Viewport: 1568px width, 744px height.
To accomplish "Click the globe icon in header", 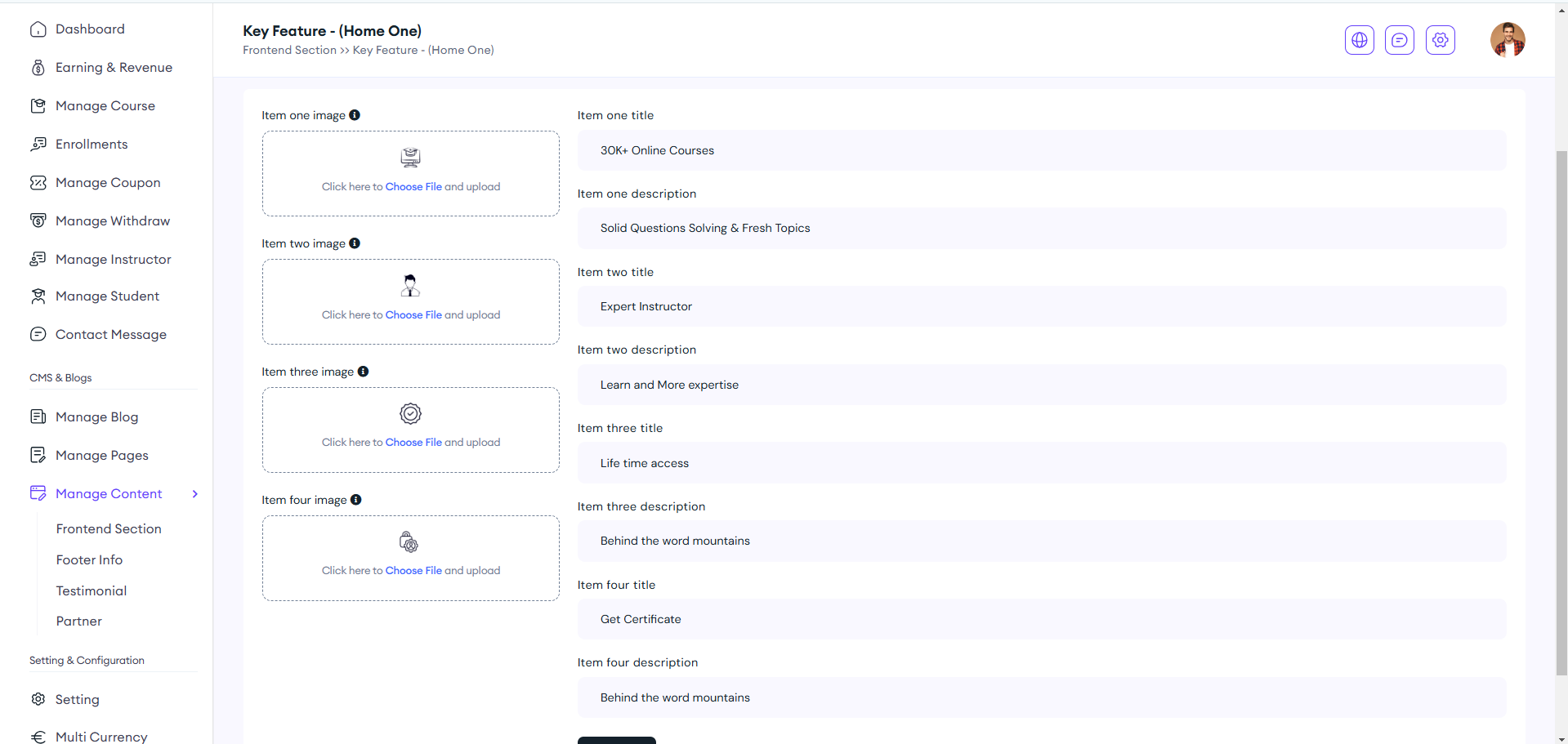I will [1359, 40].
